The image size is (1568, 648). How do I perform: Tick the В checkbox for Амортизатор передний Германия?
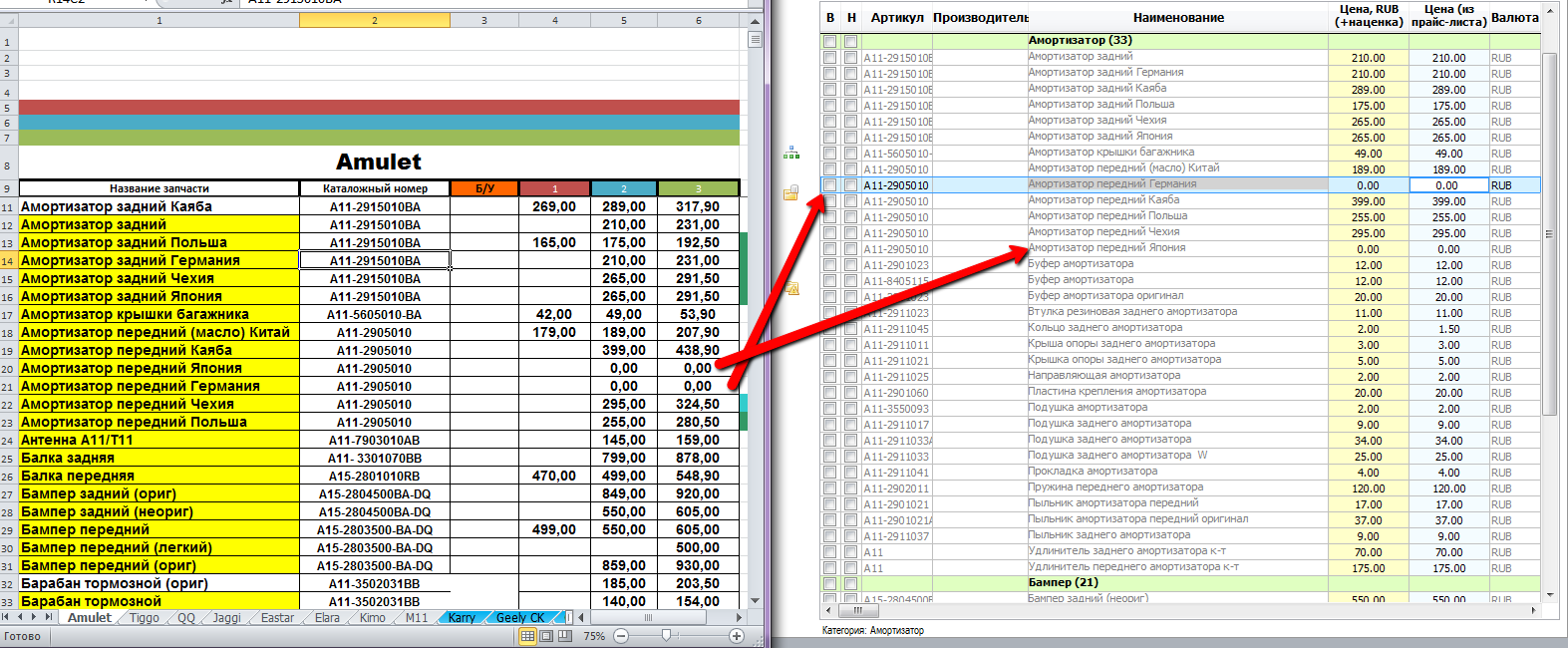point(830,185)
